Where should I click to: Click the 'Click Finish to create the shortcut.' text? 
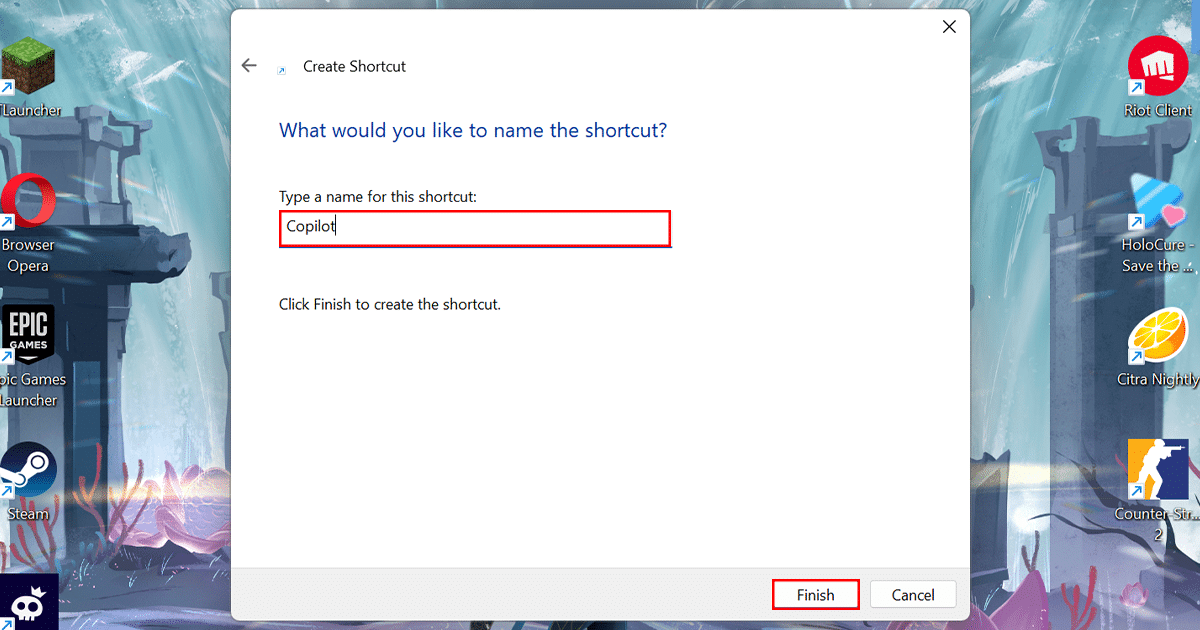390,303
